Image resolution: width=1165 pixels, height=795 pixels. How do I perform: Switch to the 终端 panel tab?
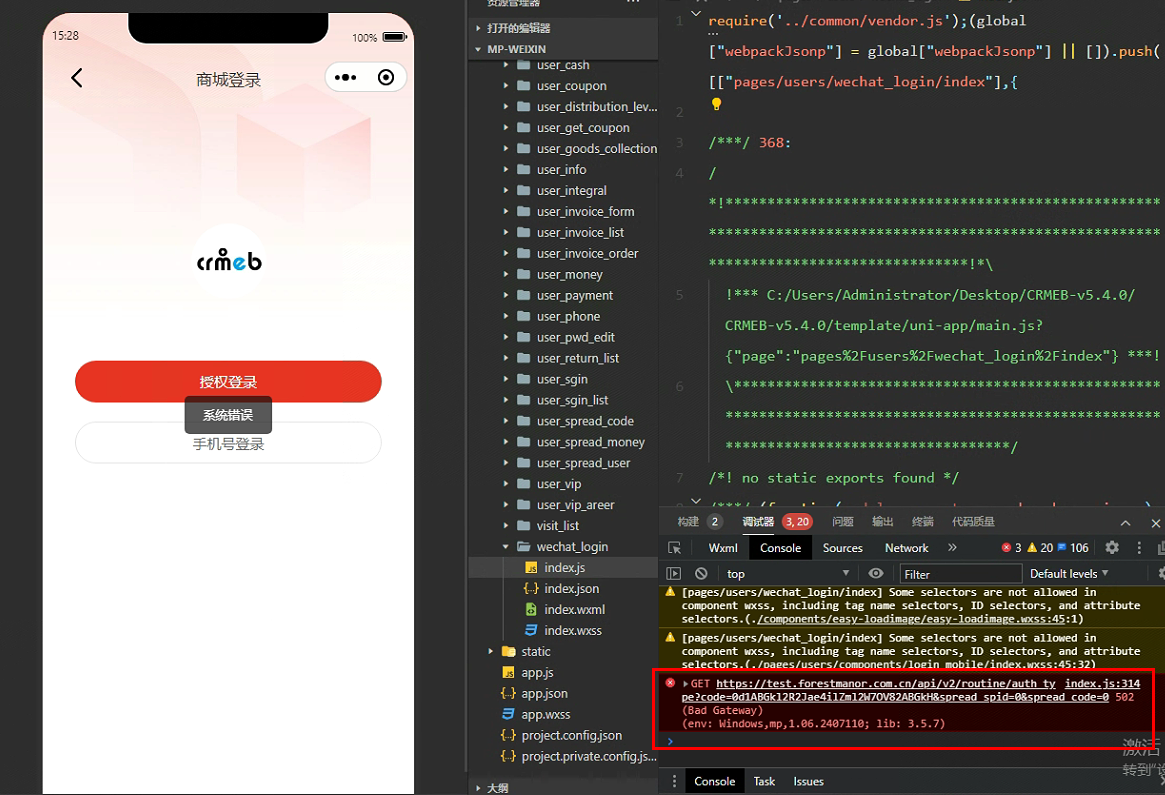923,522
